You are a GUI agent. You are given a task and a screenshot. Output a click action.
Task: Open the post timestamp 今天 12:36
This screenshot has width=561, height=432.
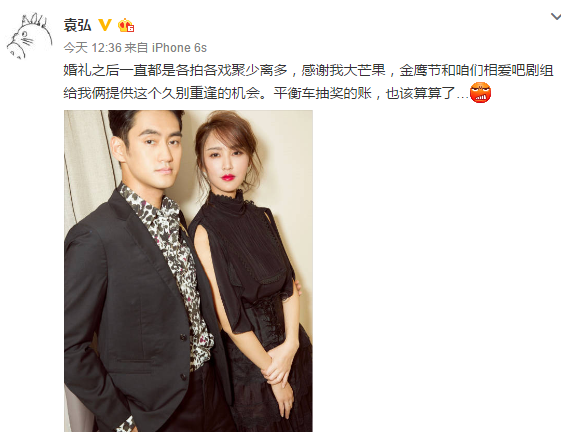point(92,48)
